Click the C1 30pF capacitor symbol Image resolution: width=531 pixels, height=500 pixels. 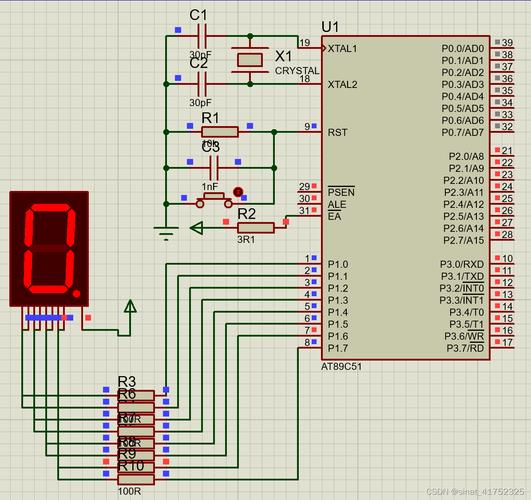[202, 36]
